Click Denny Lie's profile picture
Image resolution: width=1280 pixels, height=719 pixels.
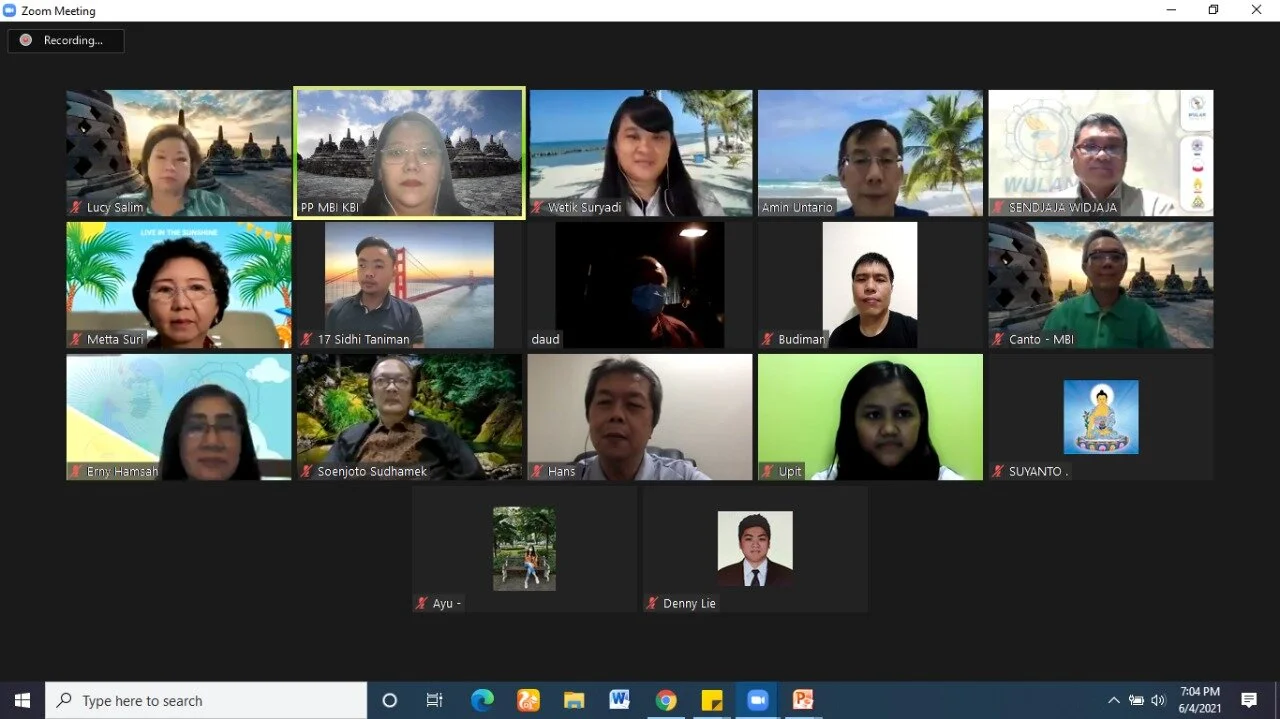coord(755,548)
